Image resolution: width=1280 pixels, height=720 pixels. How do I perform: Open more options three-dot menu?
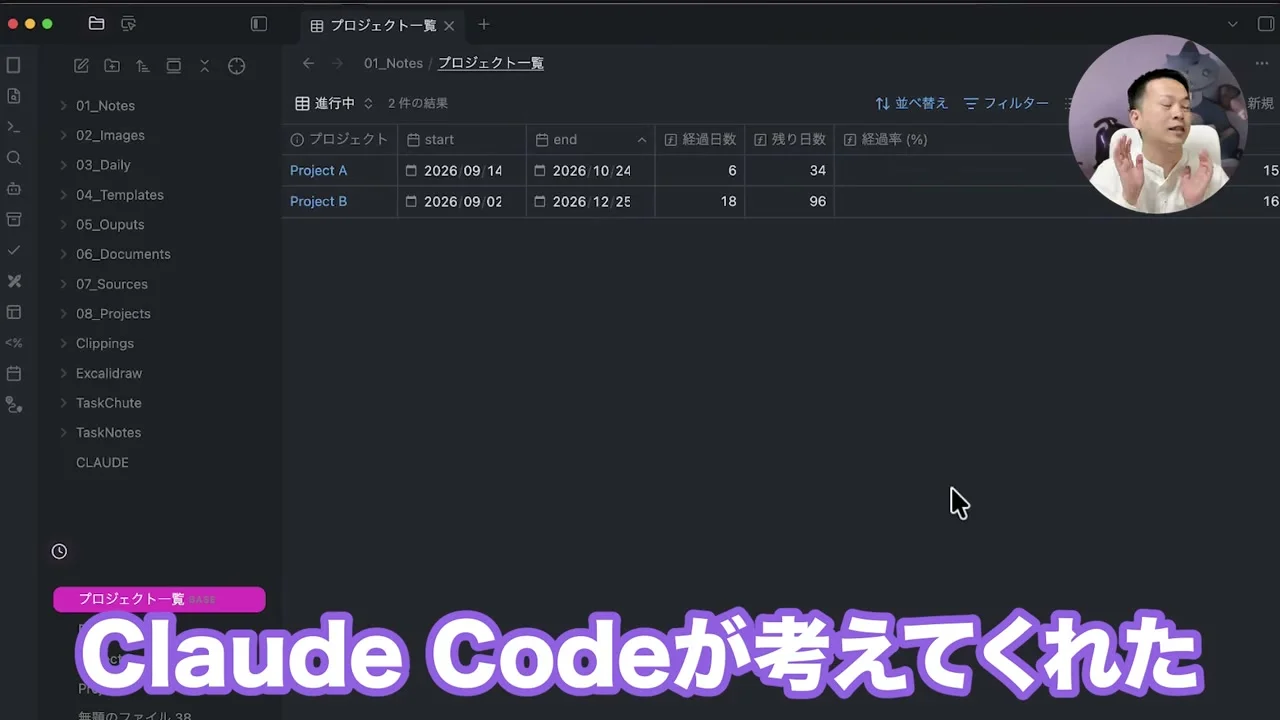1262,63
